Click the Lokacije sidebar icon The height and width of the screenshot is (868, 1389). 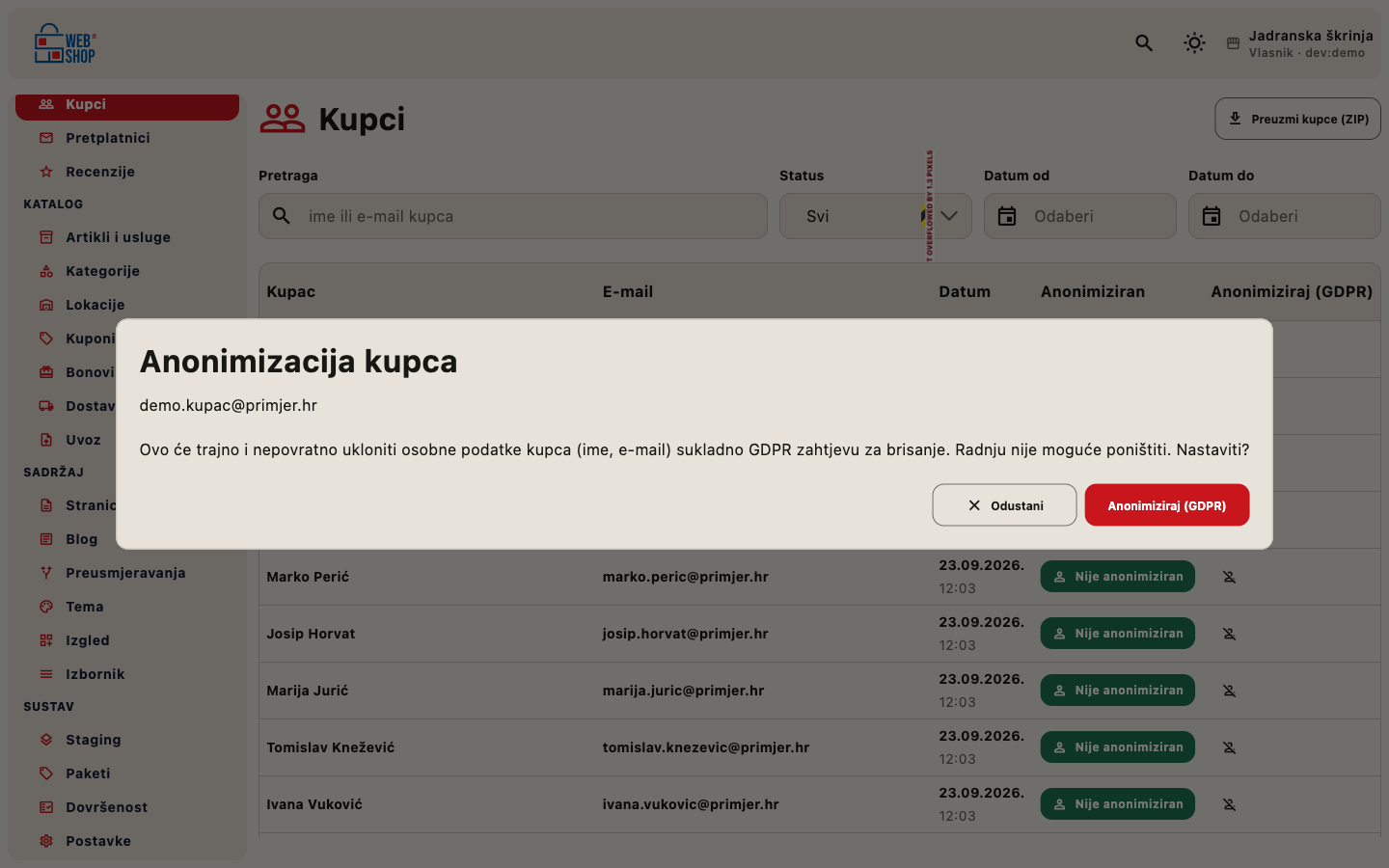tap(46, 305)
